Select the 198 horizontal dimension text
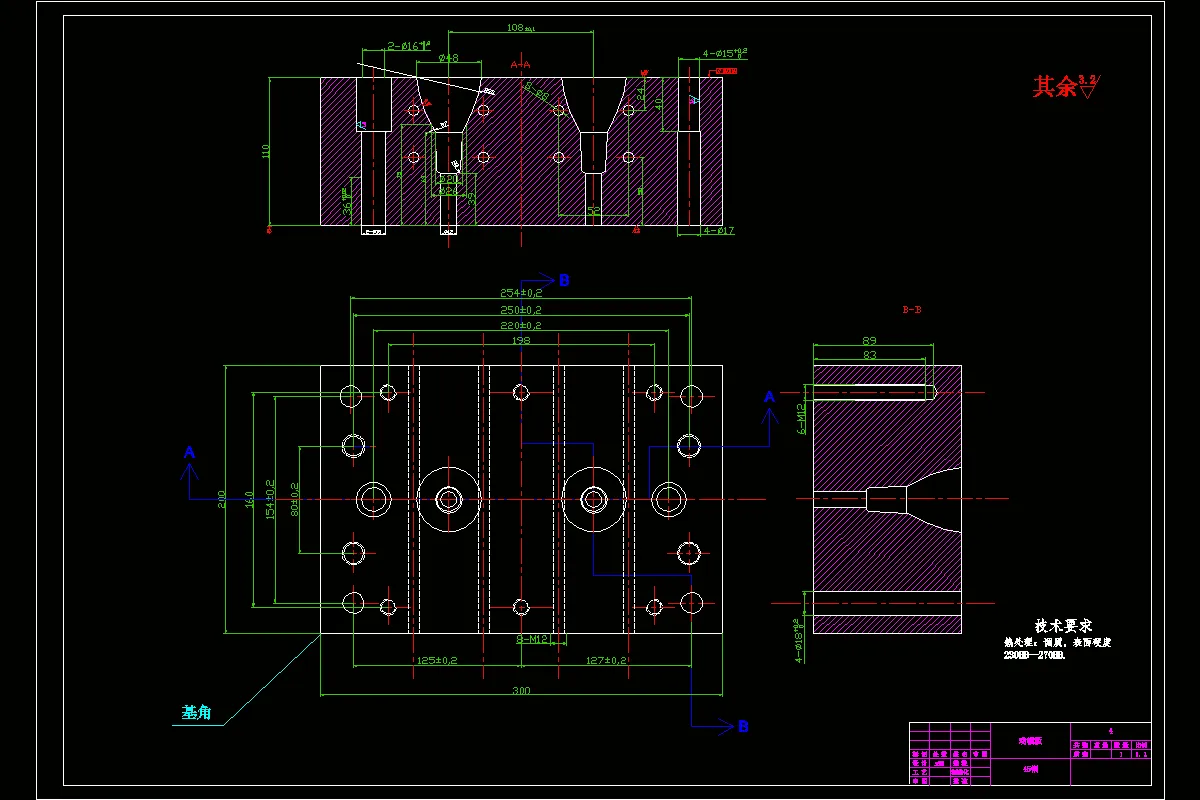The image size is (1200, 800). (519, 341)
